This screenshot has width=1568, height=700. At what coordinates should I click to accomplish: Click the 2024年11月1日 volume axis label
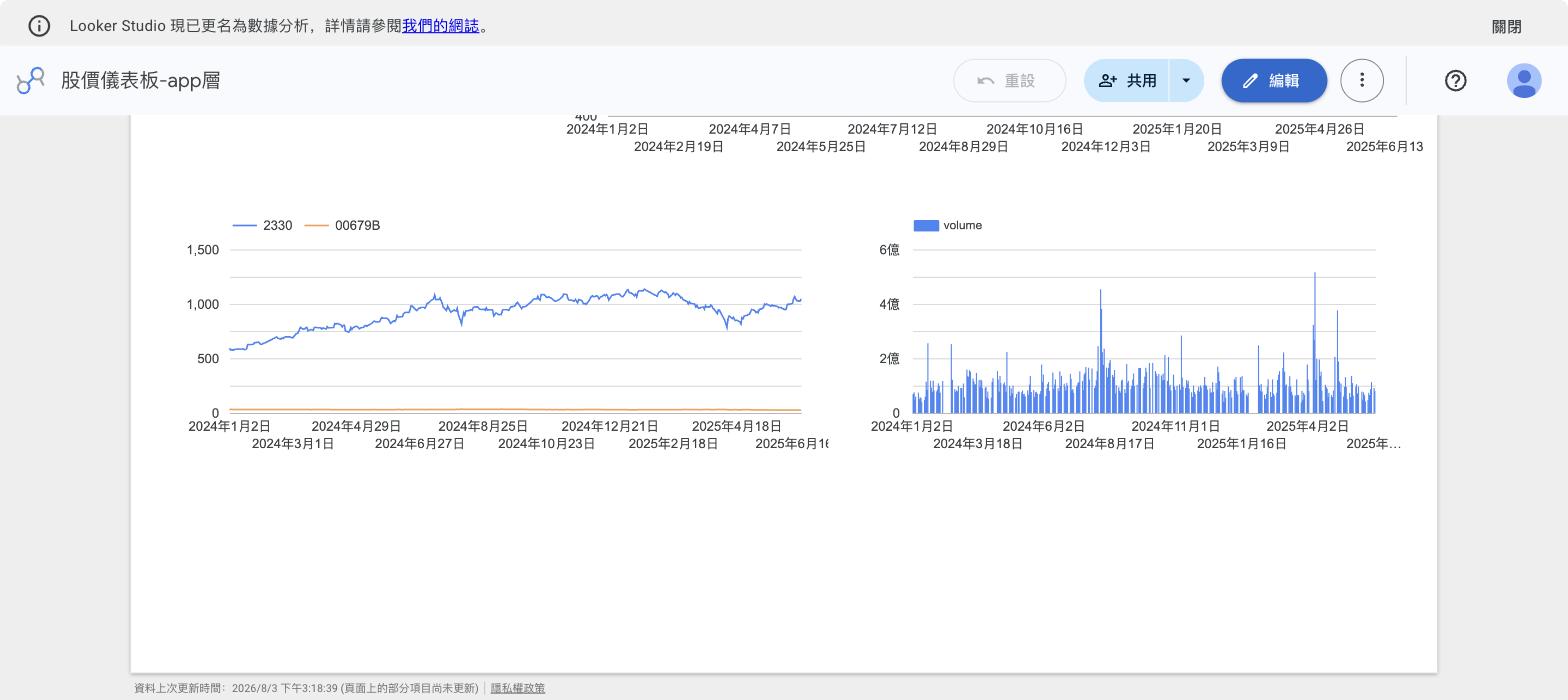click(1176, 427)
